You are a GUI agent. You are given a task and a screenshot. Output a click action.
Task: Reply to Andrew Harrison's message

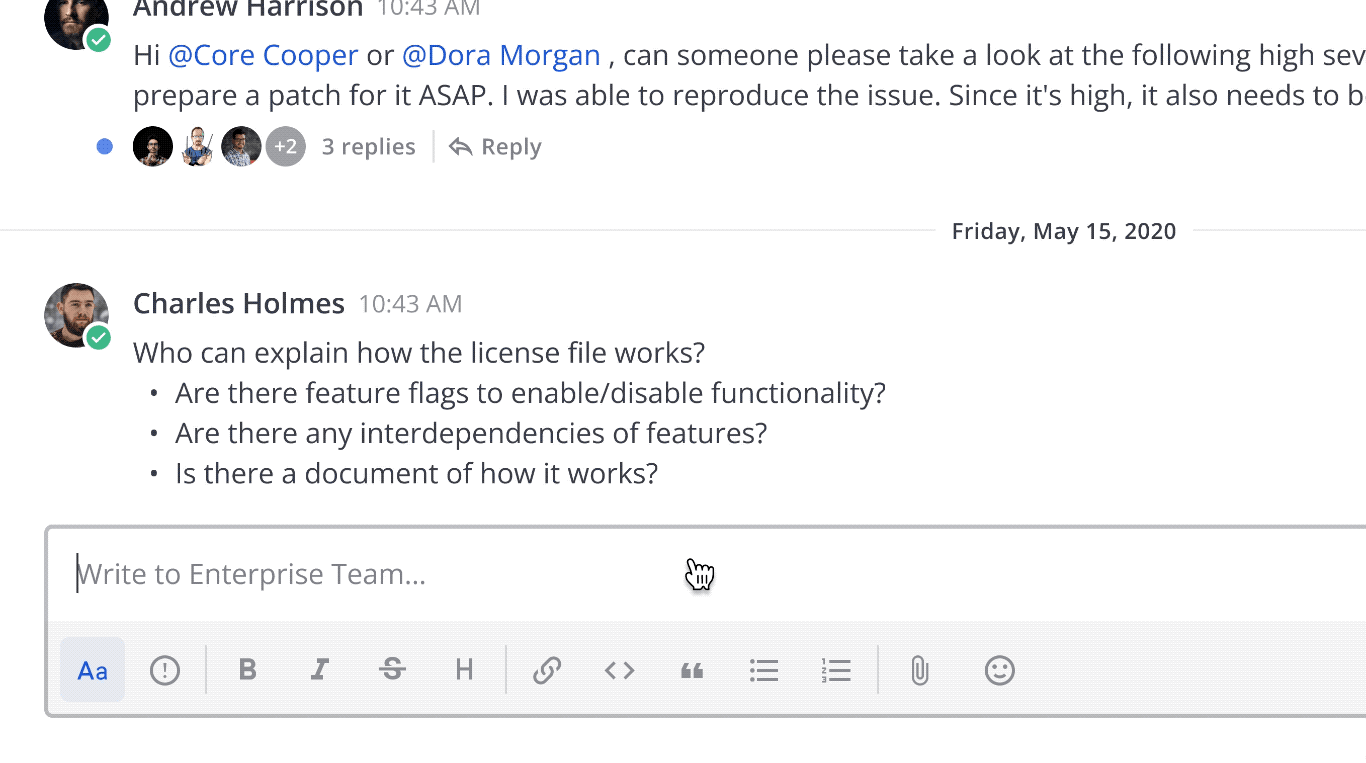point(496,147)
